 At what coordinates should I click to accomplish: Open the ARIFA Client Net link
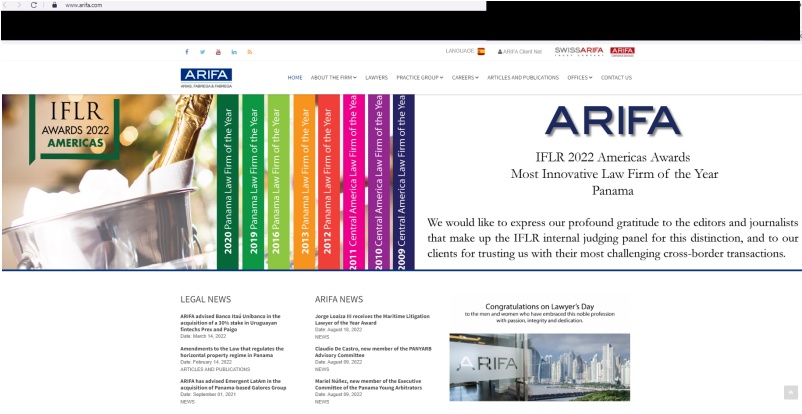click(518, 51)
